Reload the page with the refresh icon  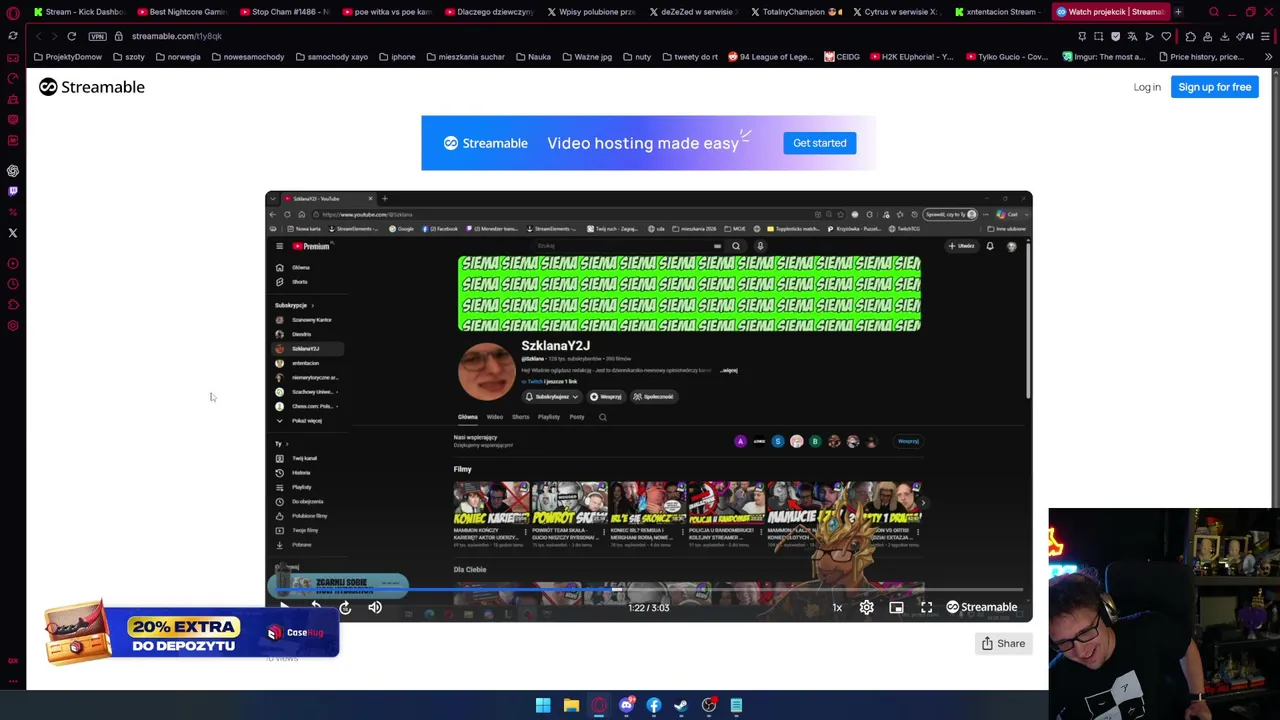click(x=72, y=36)
